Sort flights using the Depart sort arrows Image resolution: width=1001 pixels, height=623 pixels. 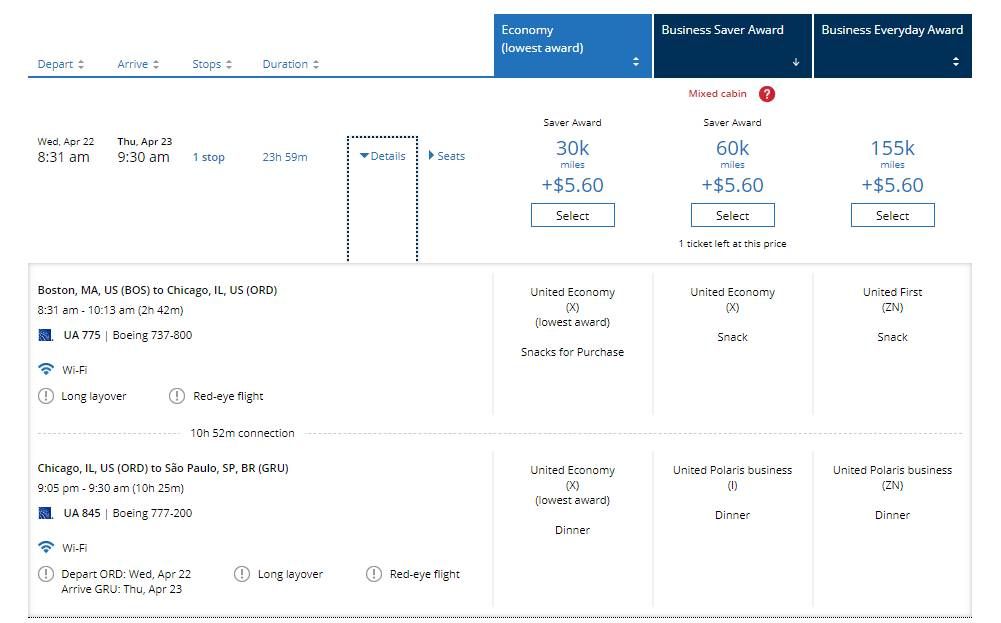point(81,64)
